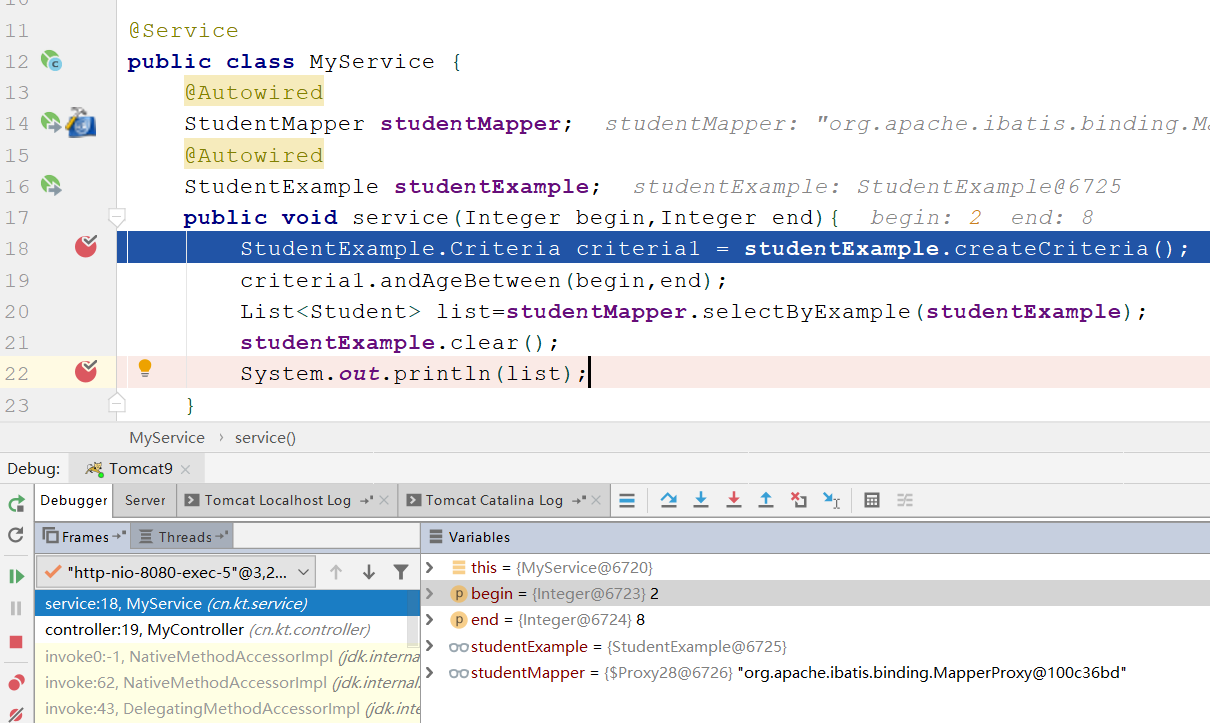
Task: Click 'selectByExample' in line 20
Action: click(808, 311)
